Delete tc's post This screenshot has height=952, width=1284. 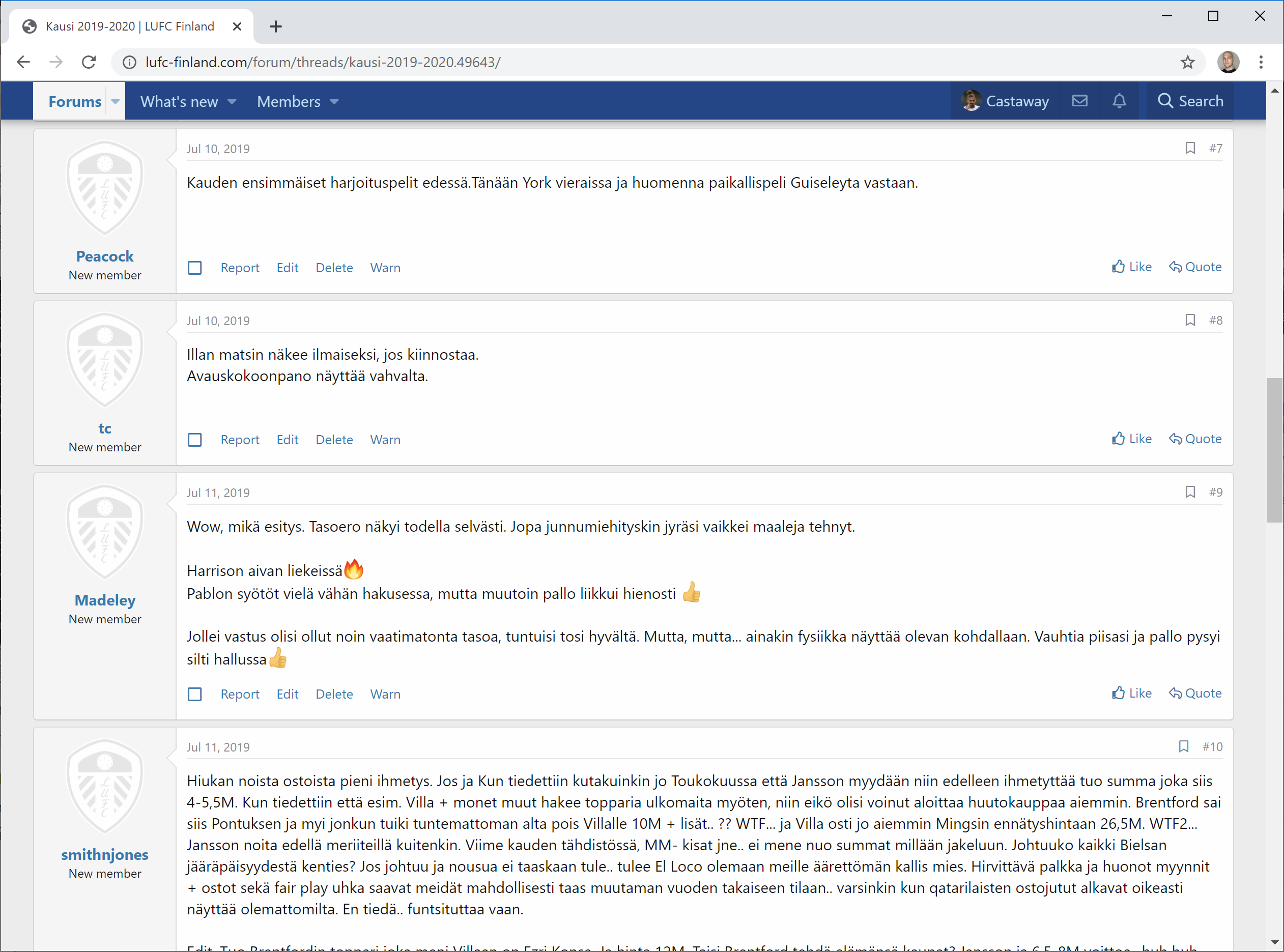tap(334, 440)
